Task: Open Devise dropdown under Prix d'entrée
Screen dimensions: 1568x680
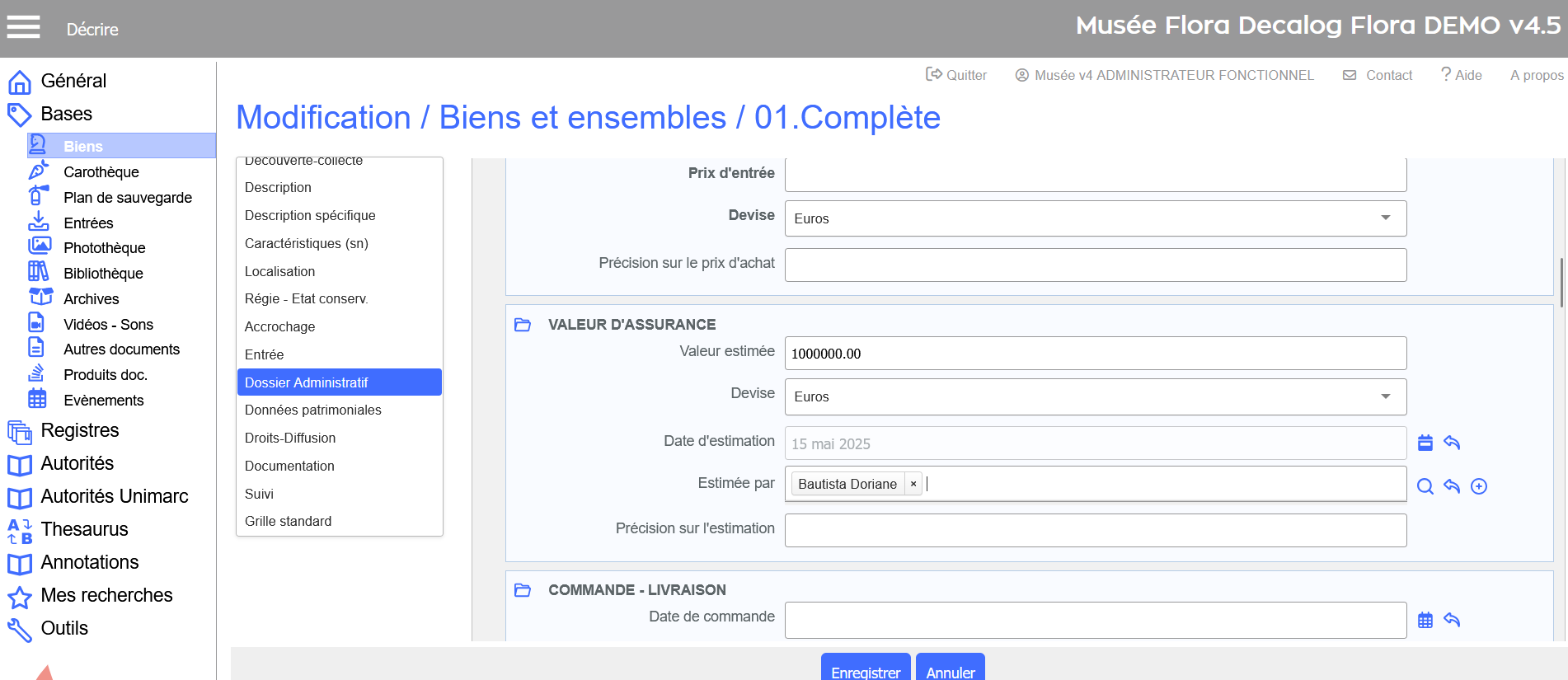Action: pos(1095,218)
